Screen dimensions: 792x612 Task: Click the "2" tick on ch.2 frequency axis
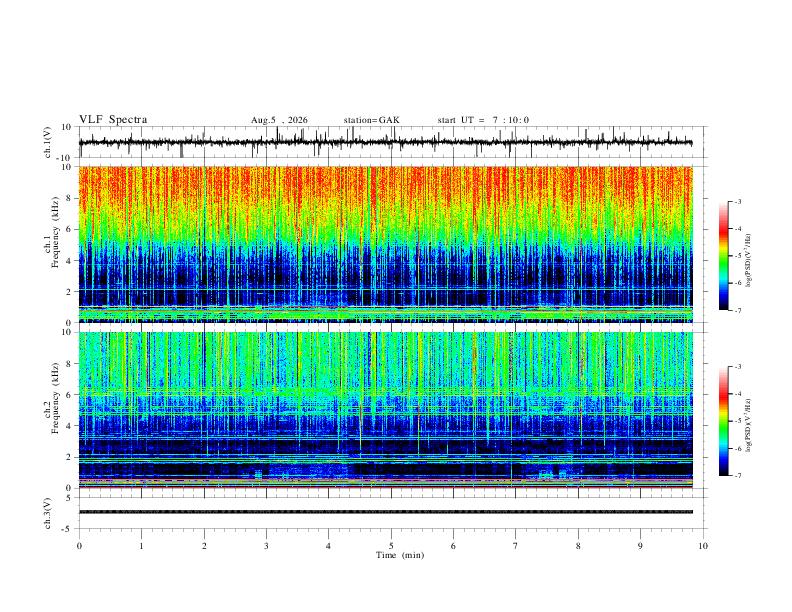coord(70,457)
